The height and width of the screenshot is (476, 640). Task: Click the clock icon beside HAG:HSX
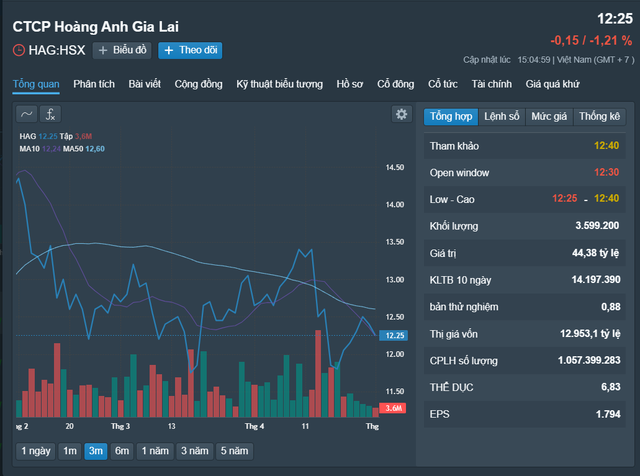18,50
